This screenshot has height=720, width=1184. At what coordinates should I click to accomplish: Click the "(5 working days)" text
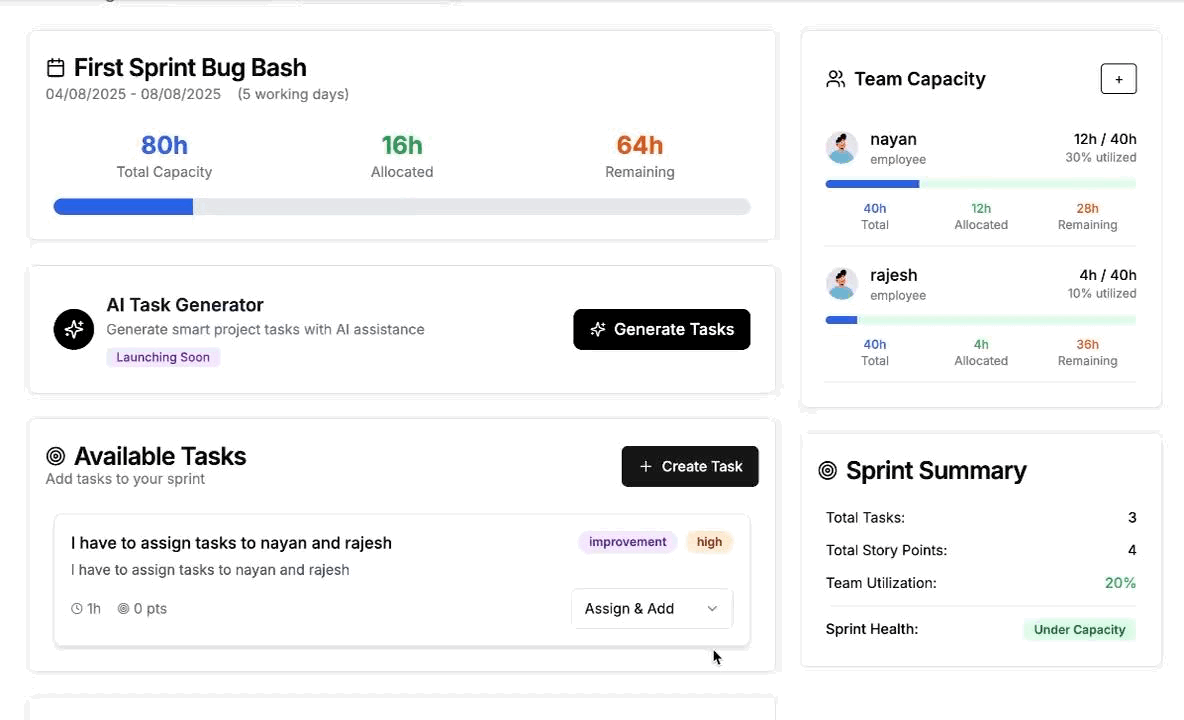click(x=293, y=94)
